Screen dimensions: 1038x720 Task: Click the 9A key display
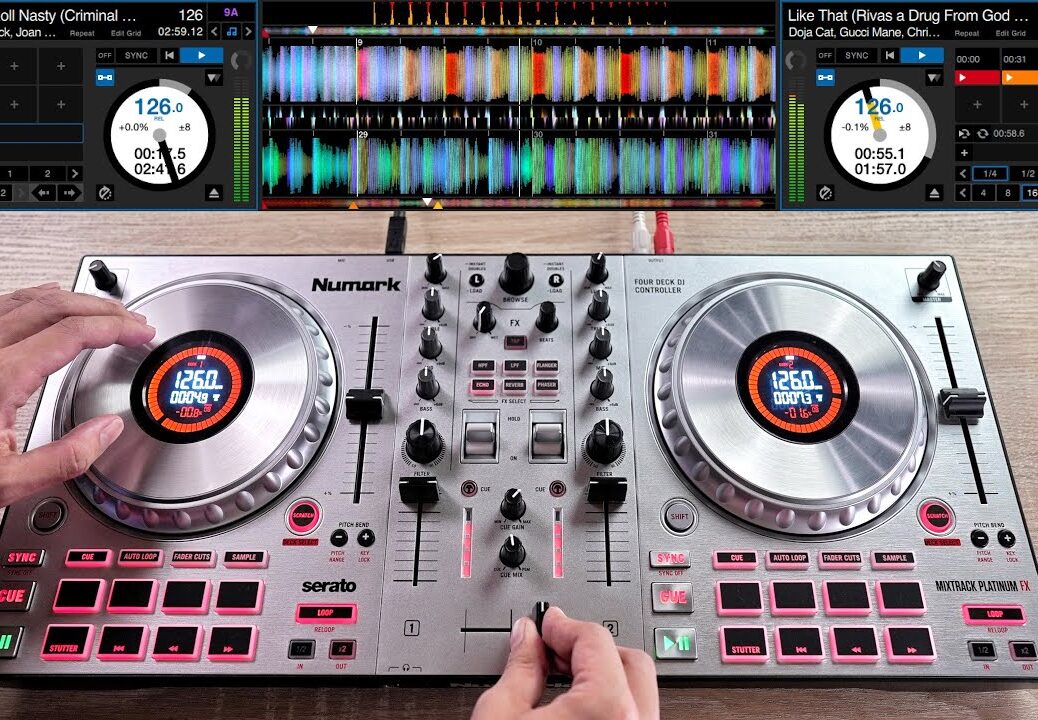click(231, 12)
